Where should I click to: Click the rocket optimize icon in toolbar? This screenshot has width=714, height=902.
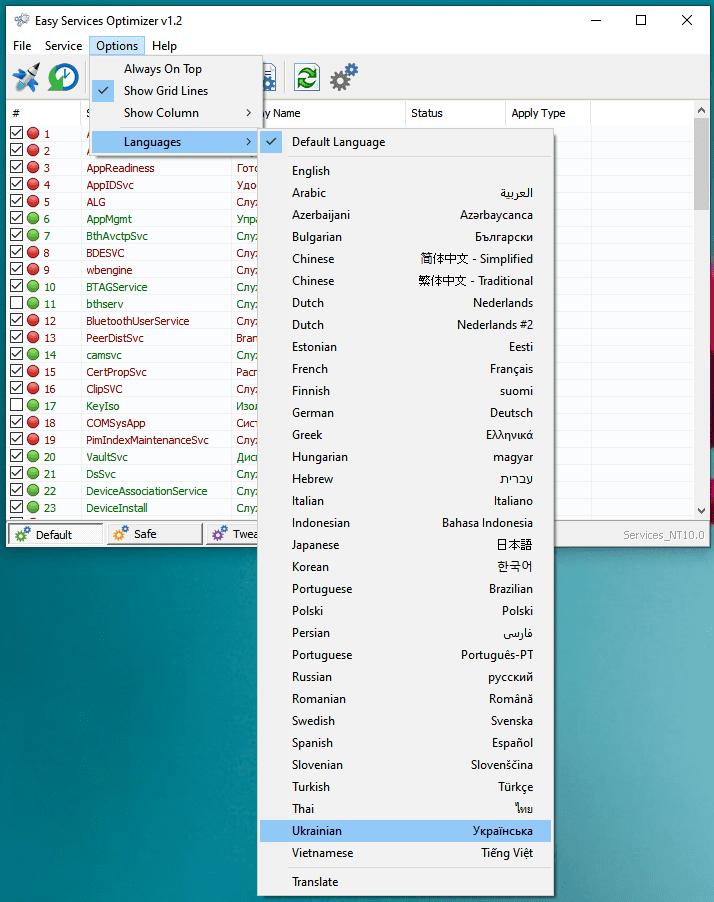pyautogui.click(x=26, y=78)
